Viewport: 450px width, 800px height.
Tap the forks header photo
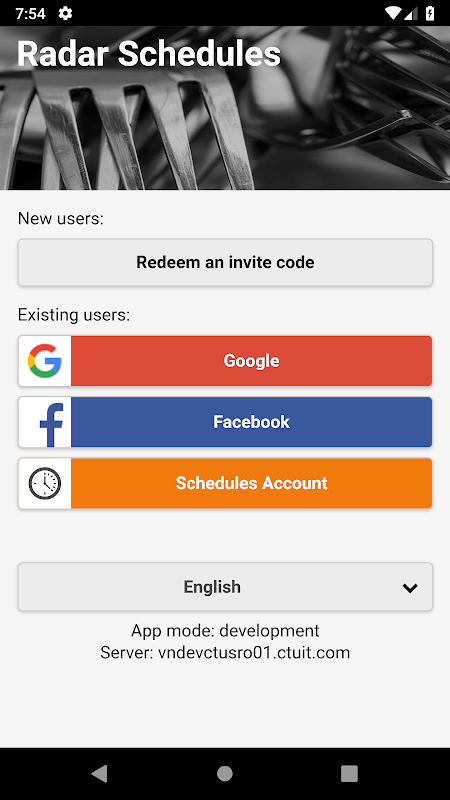[x=225, y=108]
